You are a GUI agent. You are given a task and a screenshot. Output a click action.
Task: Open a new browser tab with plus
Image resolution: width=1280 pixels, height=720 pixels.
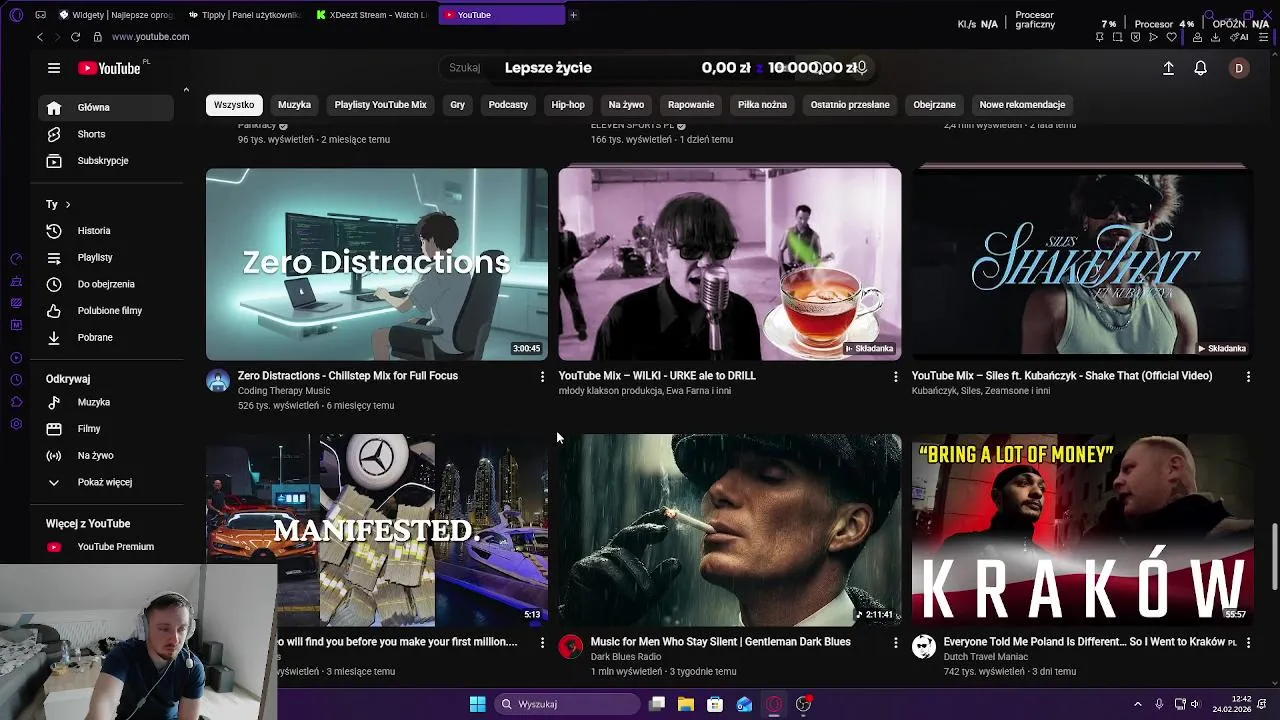573,15
